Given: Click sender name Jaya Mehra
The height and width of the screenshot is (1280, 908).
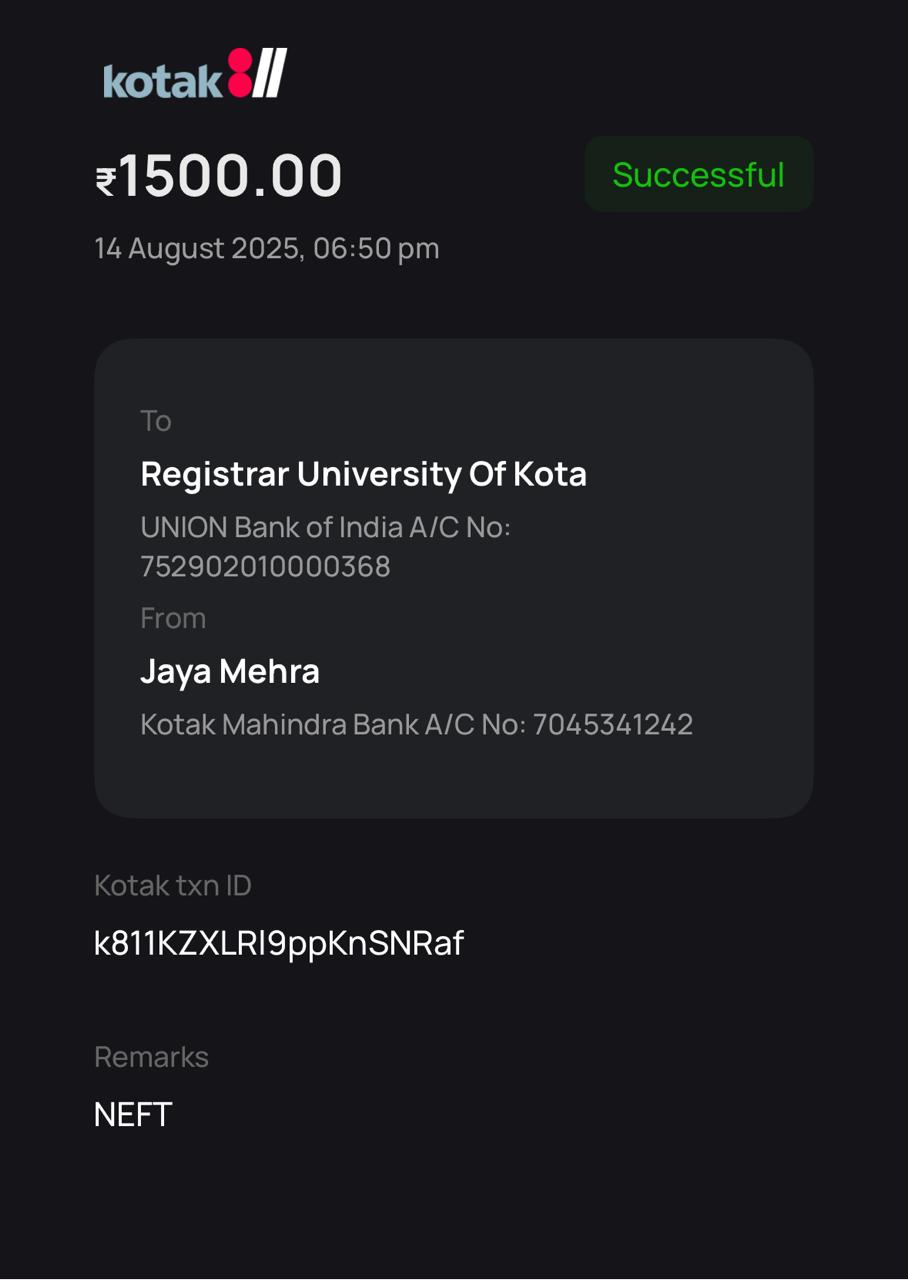Looking at the screenshot, I should click(x=230, y=671).
